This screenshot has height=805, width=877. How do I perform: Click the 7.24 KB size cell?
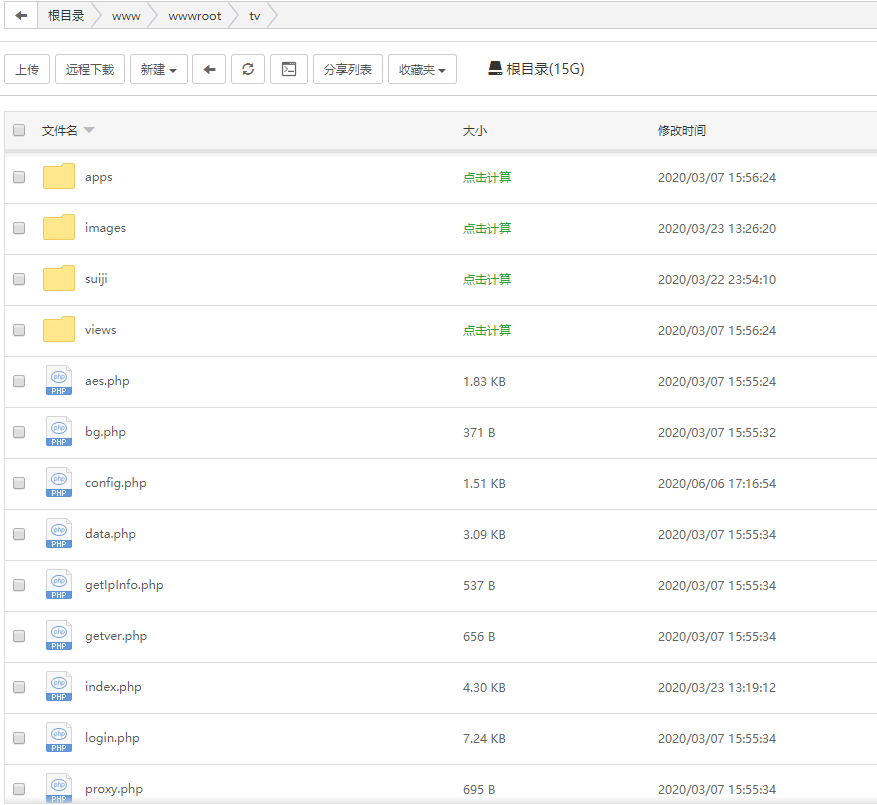point(484,738)
